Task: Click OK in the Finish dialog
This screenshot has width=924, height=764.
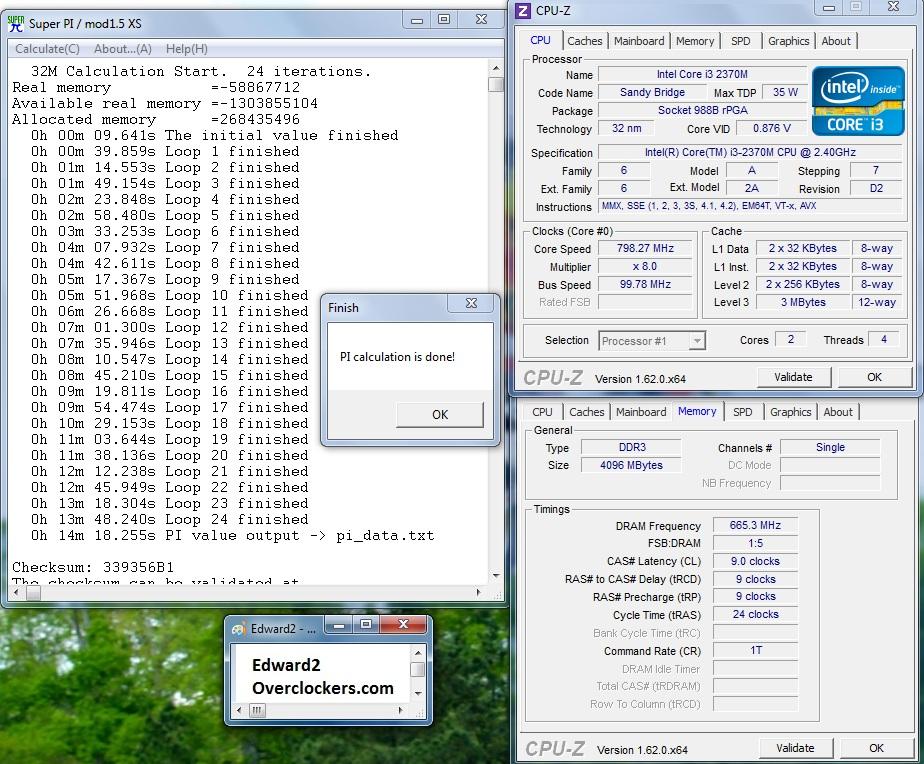Action: [440, 414]
